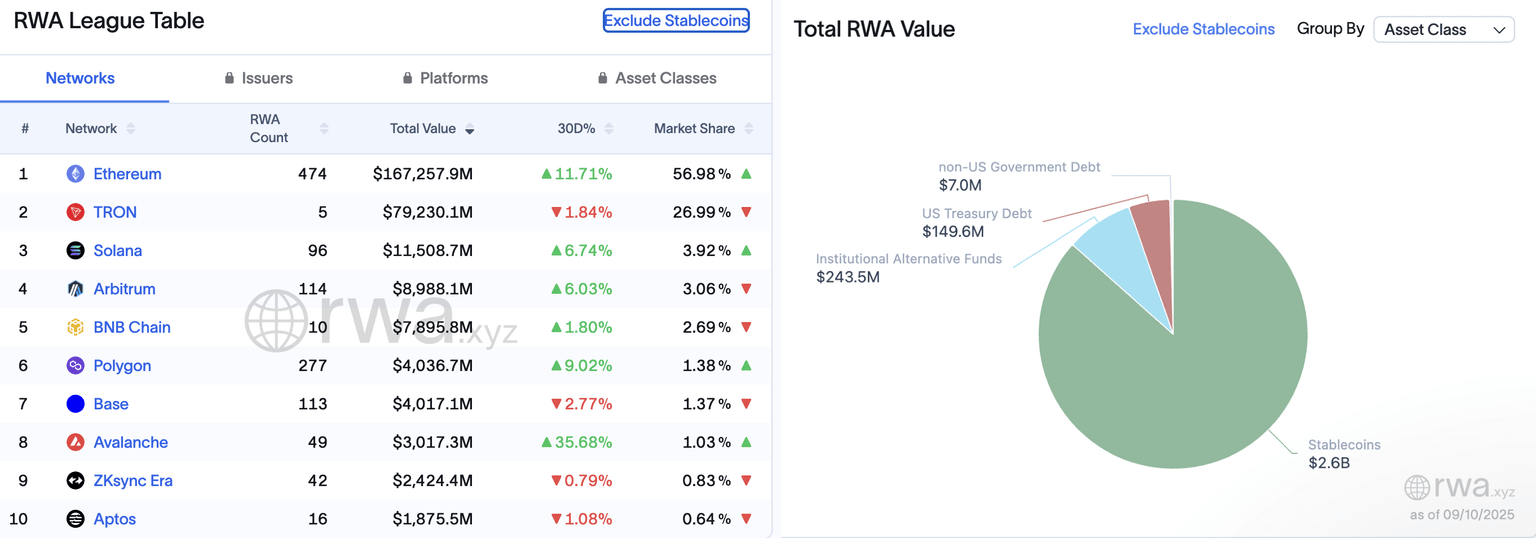Click Polygon's RWA count 277

(x=312, y=366)
